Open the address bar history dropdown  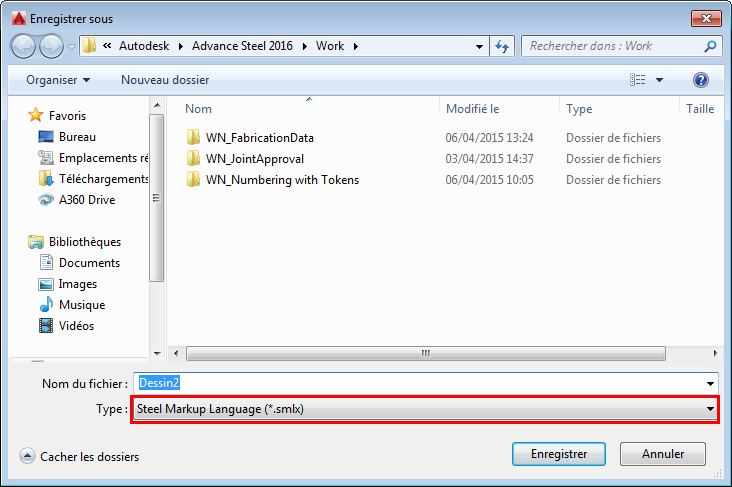(x=479, y=46)
